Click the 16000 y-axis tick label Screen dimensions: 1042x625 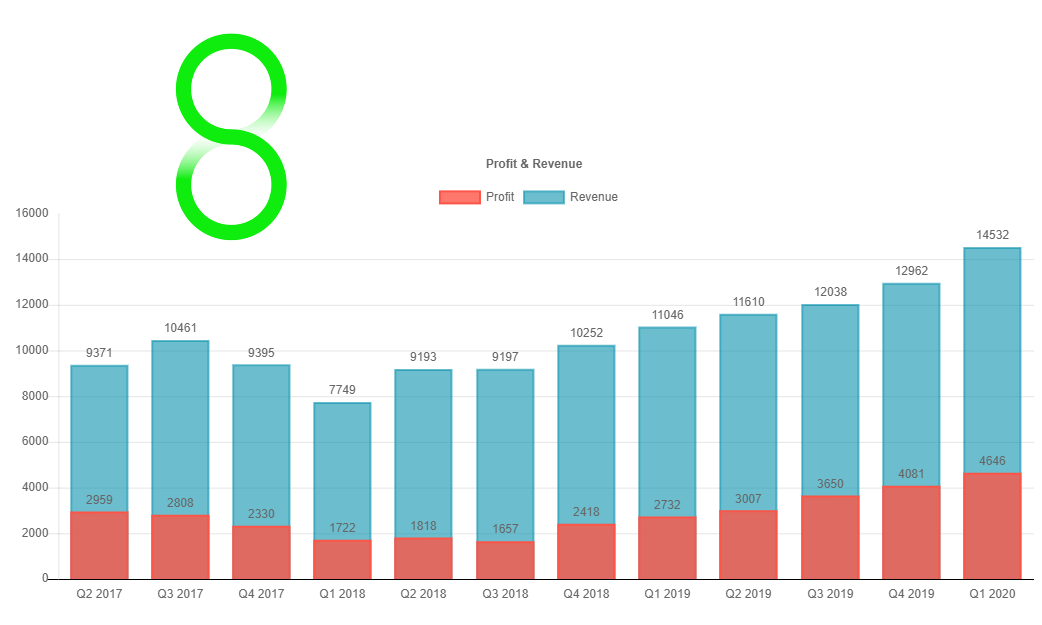click(32, 213)
